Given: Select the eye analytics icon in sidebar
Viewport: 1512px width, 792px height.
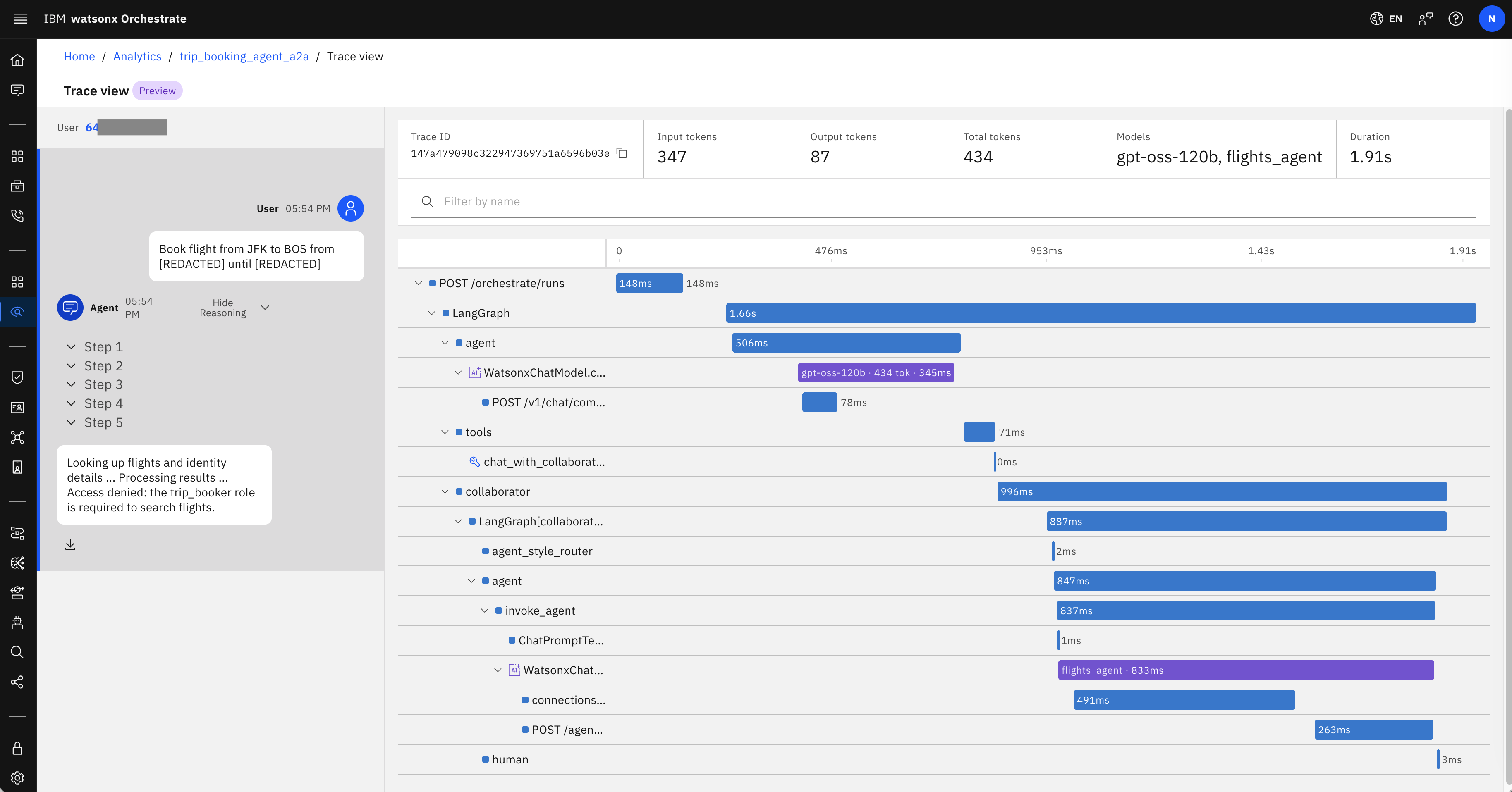Looking at the screenshot, I should point(18,312).
